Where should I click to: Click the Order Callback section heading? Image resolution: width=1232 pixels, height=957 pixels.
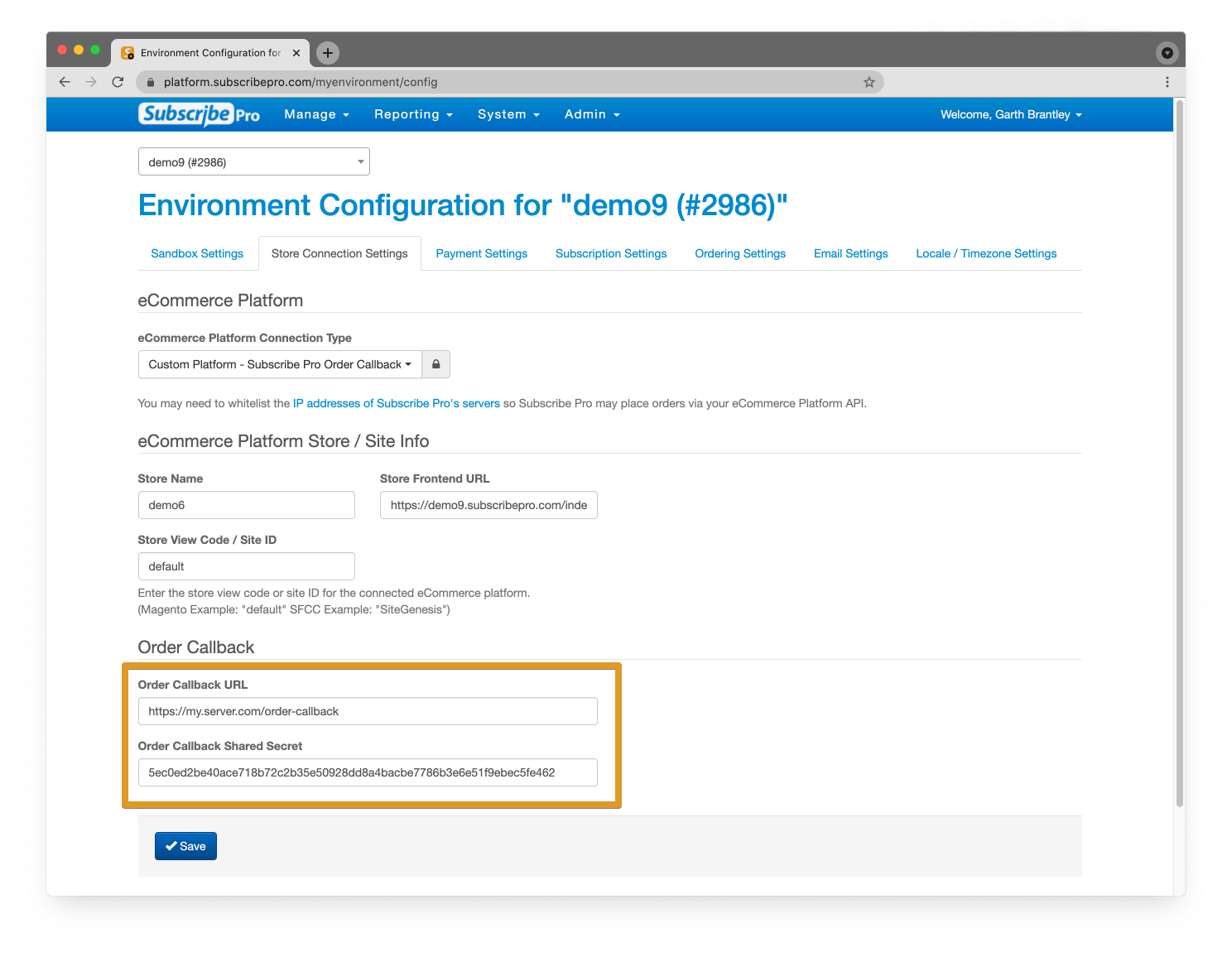196,647
